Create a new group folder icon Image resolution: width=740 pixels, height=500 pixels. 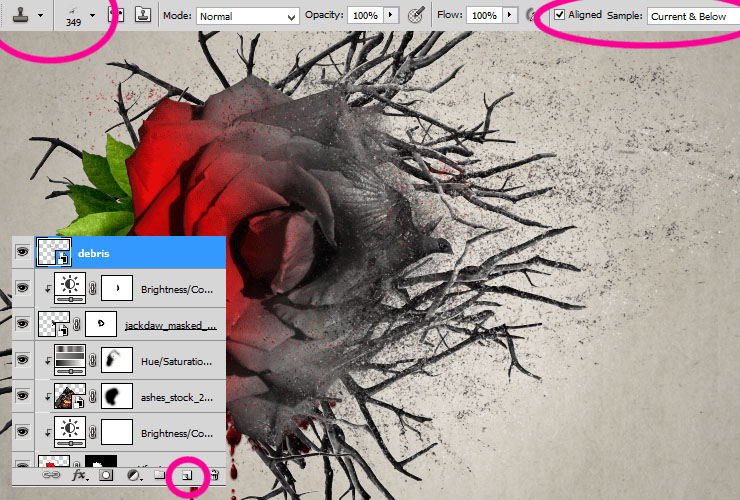point(160,475)
